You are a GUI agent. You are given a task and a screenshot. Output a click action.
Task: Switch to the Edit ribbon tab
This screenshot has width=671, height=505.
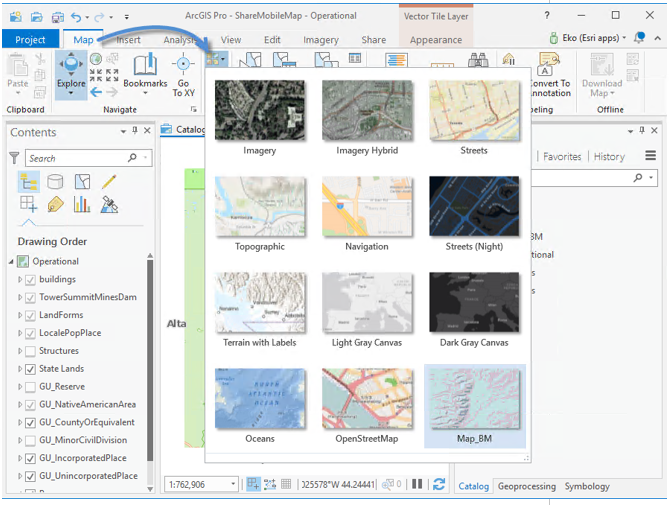tap(272, 40)
